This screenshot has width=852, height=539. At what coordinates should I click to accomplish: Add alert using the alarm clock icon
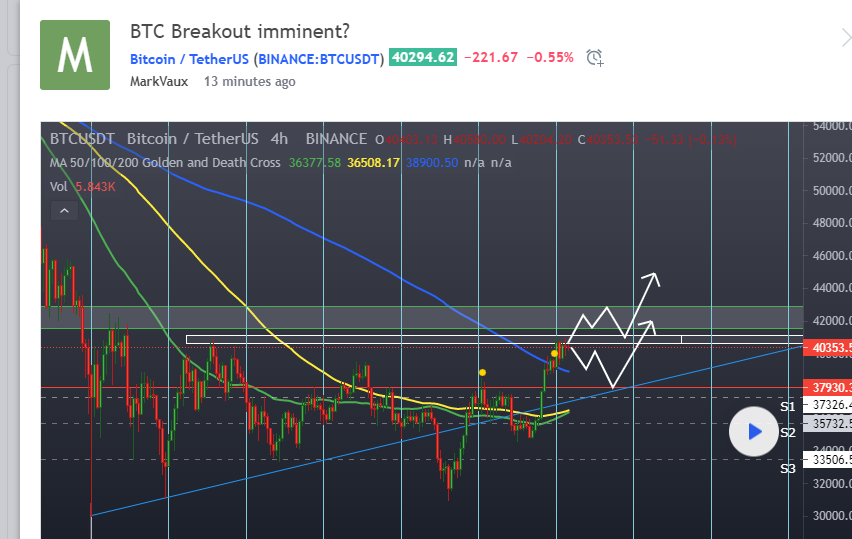point(595,58)
